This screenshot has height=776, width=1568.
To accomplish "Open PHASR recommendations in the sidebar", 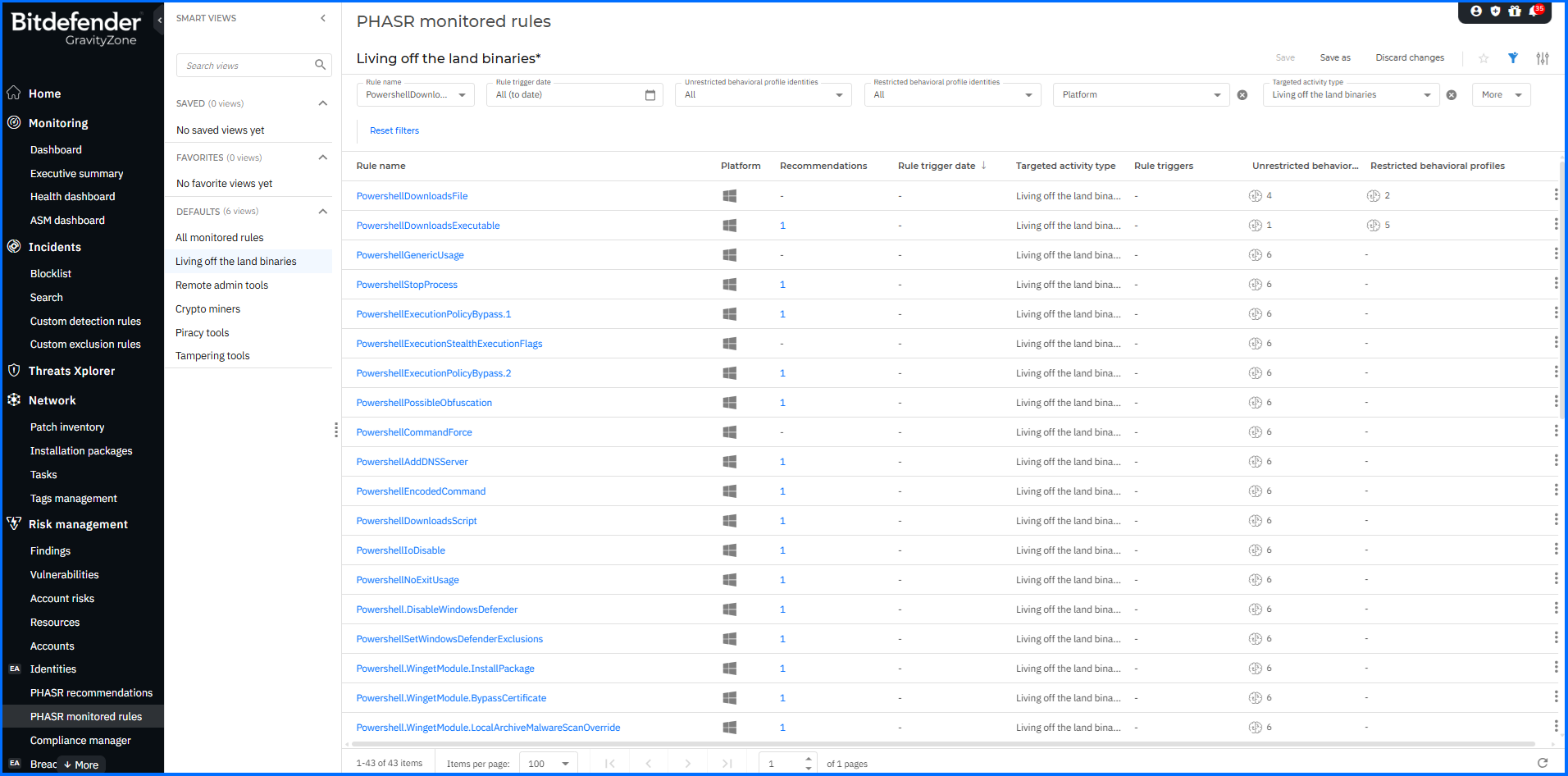I will pos(91,693).
